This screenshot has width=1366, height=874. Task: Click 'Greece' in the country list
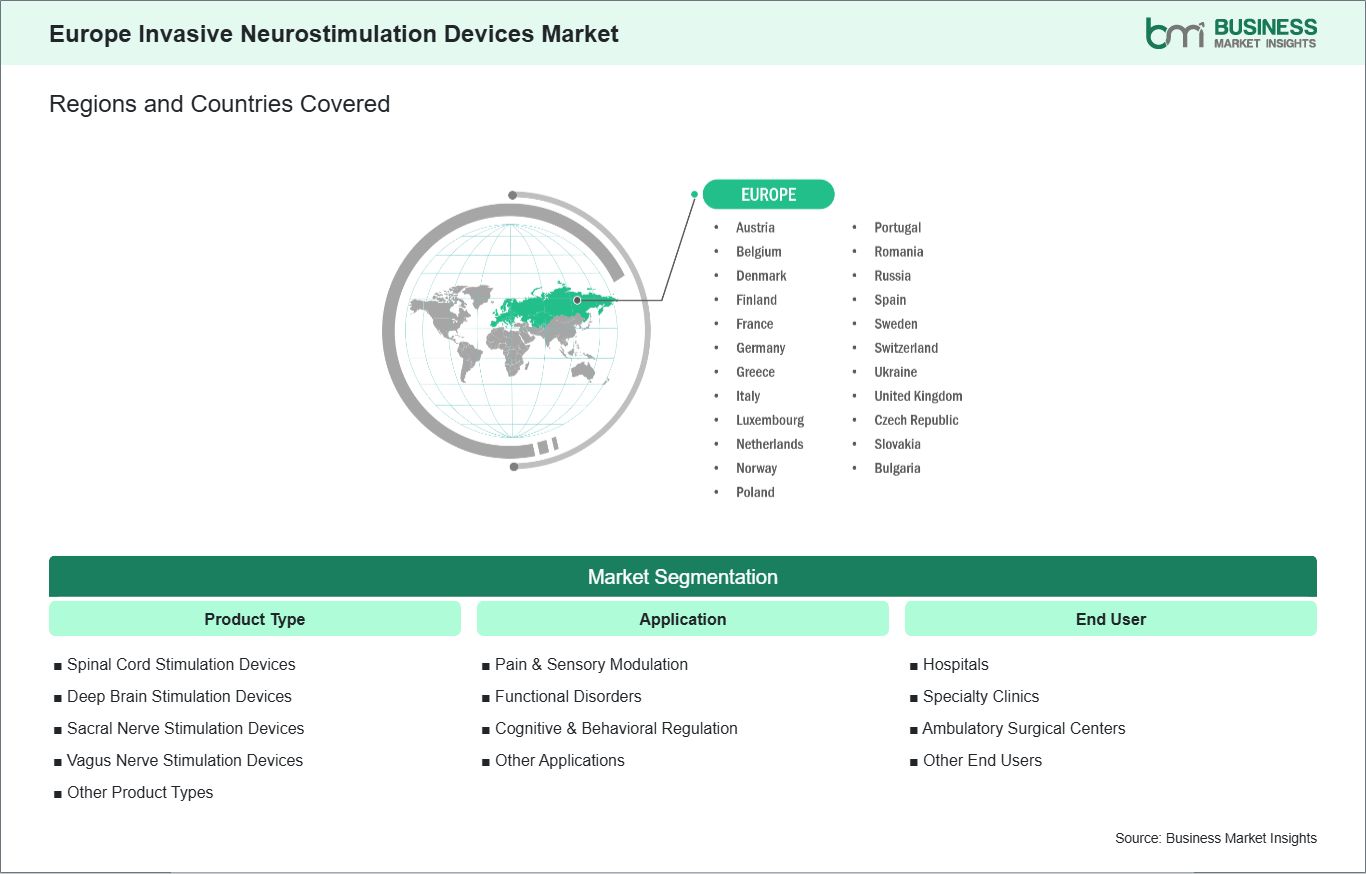coord(755,372)
